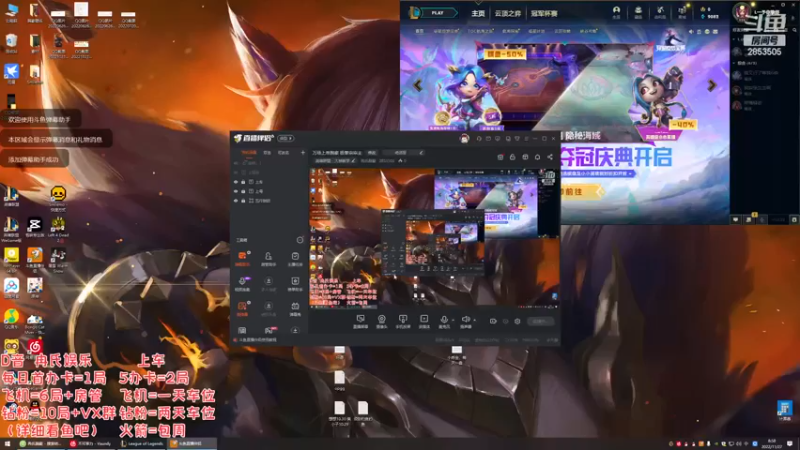The width and height of the screenshot is (800, 450).
Task: Select the second scene tab in Douyu
Action: [x=267, y=153]
